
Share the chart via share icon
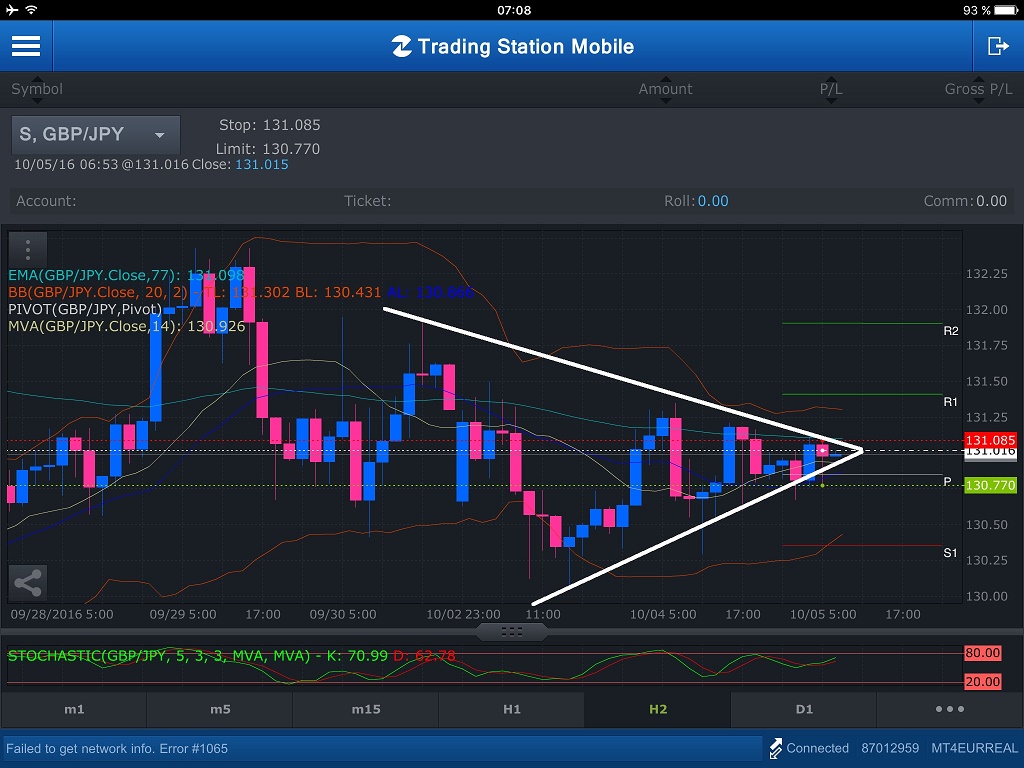[27, 583]
